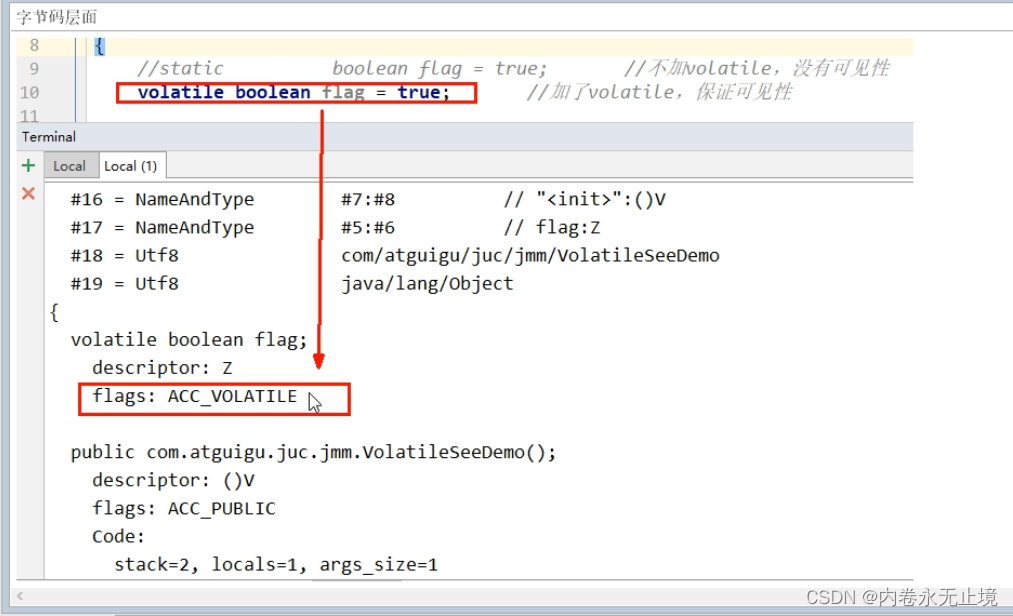Click 'public com.atguigu.juc.jmm.VolatileSeeDemo();' line

click(313, 452)
